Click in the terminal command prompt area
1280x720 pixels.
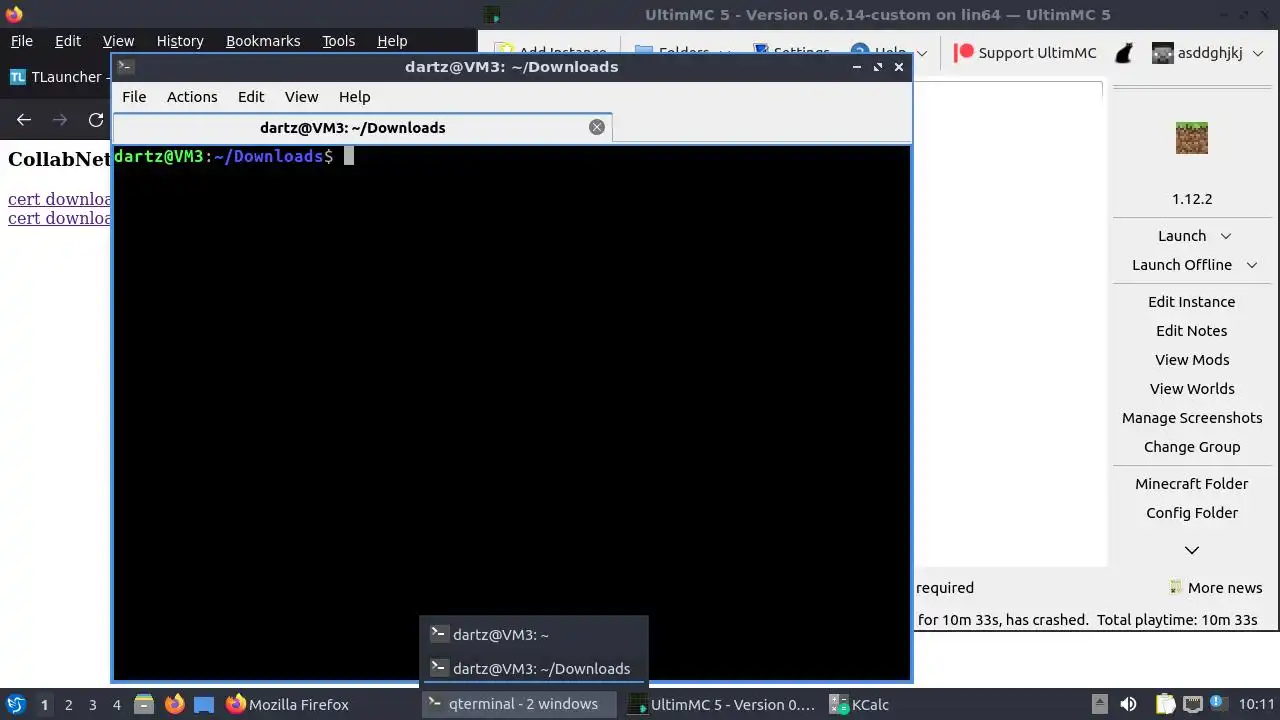click(x=511, y=412)
